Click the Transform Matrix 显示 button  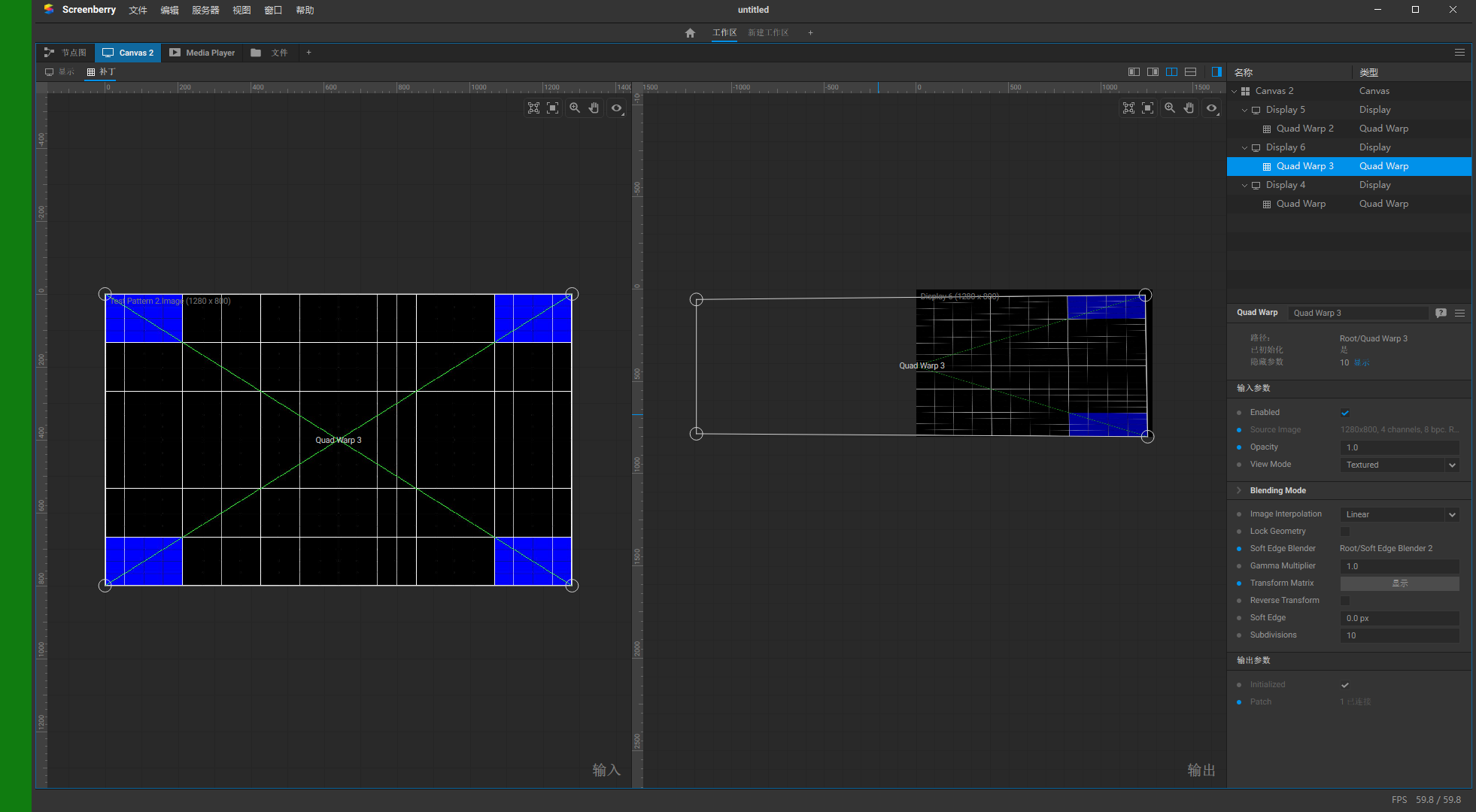coord(1399,583)
